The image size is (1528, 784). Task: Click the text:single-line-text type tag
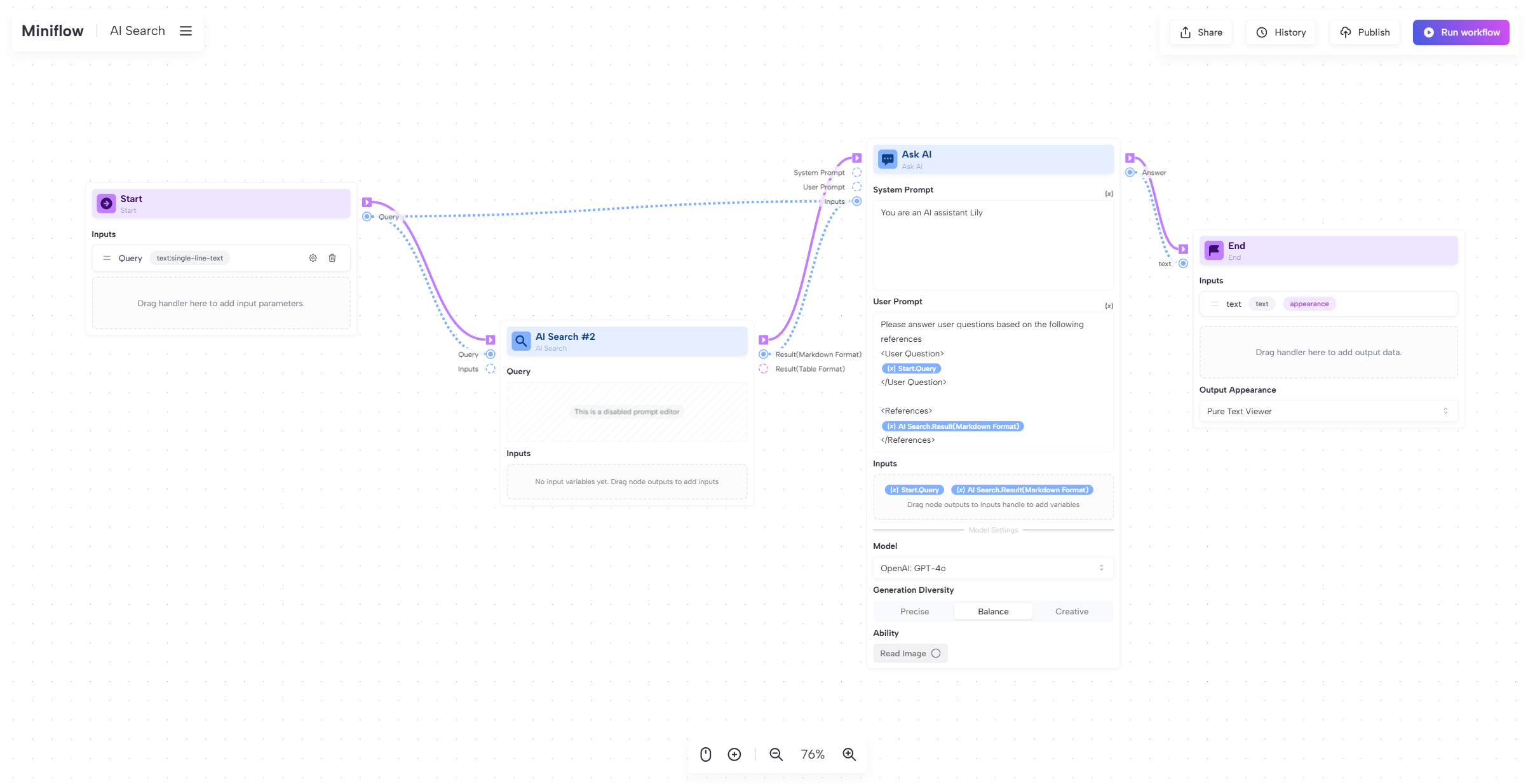click(189, 258)
